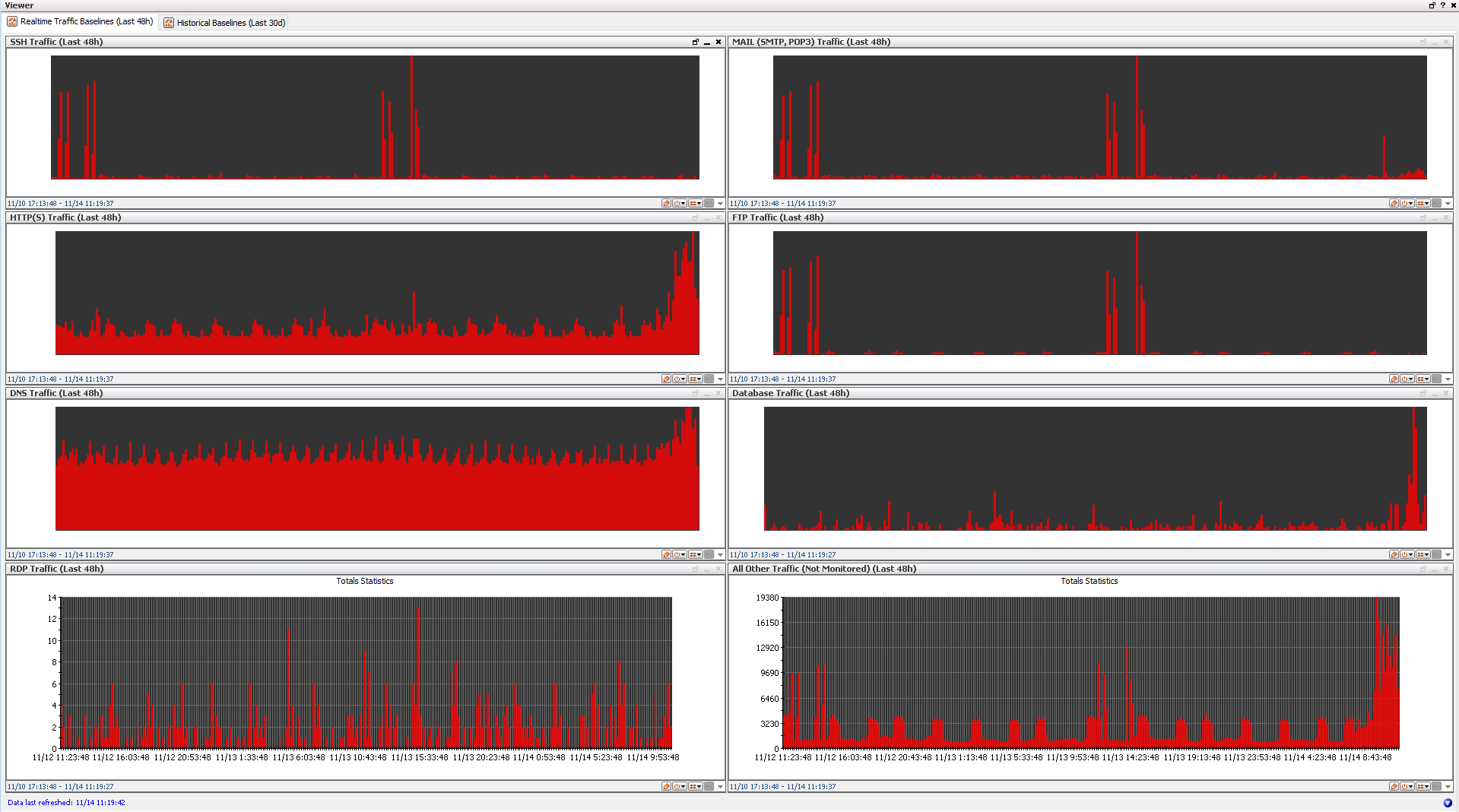1459x812 pixels.
Task: Toggle gray linked-circles button in SSH Traffic footer
Action: pyautogui.click(x=709, y=204)
